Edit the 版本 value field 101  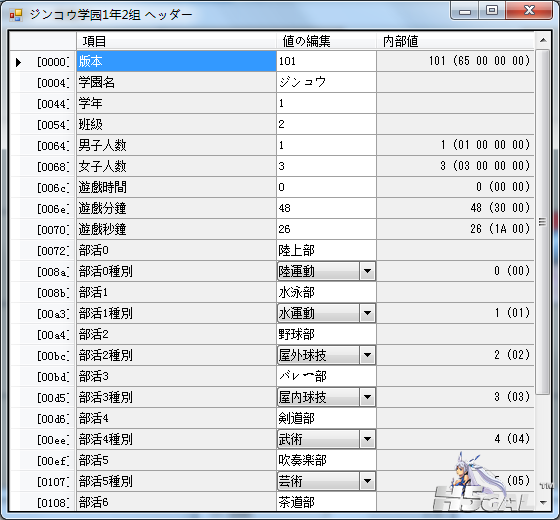pos(326,61)
